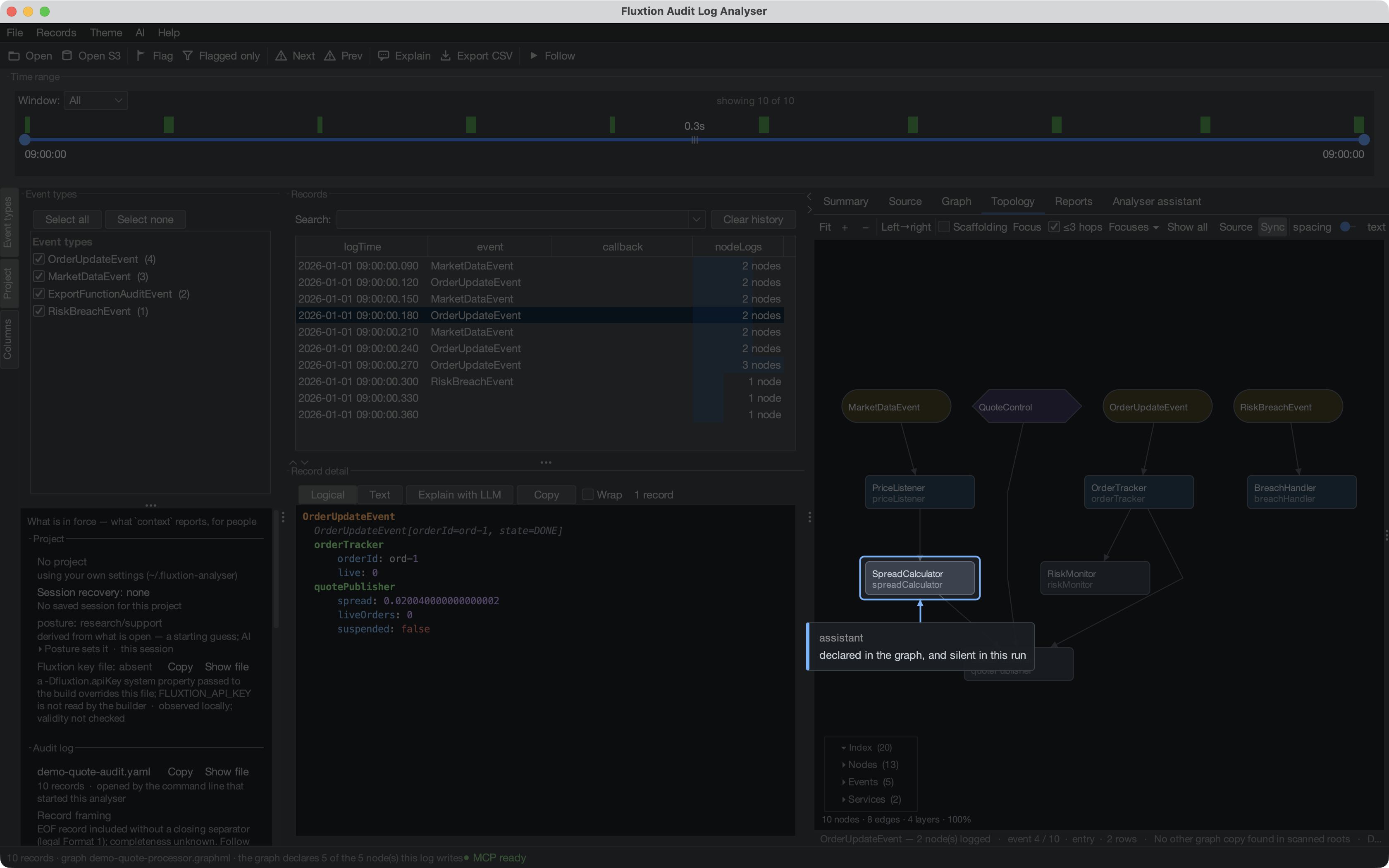
Task: Uncheck MarketDataEvent event type
Action: tap(39, 277)
